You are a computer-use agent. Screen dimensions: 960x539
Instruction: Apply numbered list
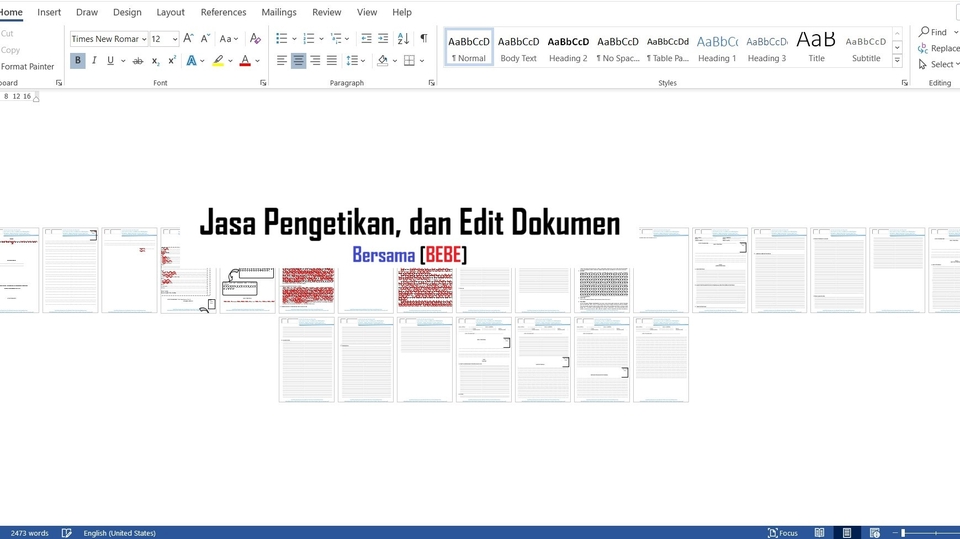309,39
